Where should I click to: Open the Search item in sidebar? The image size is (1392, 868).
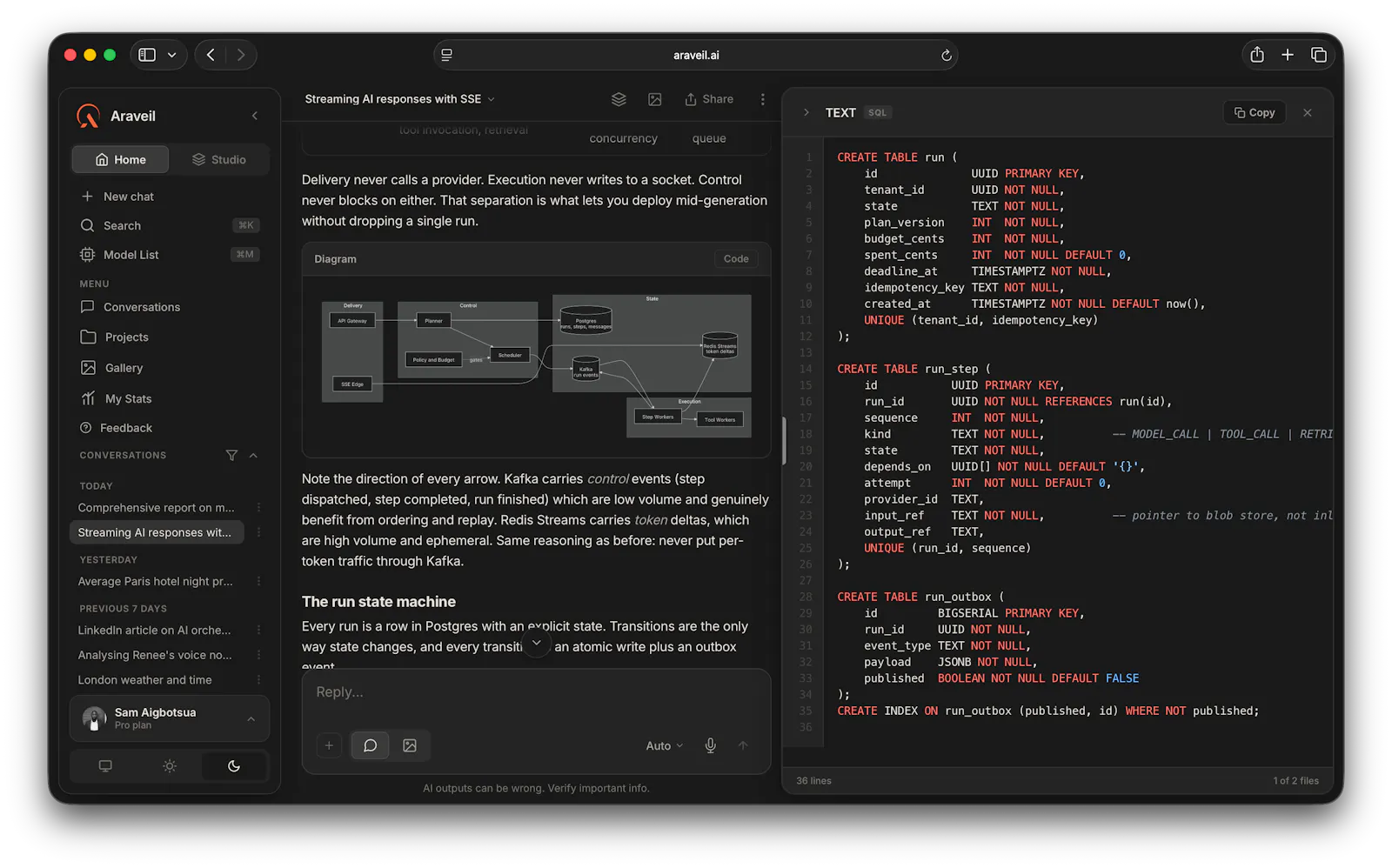(x=170, y=225)
